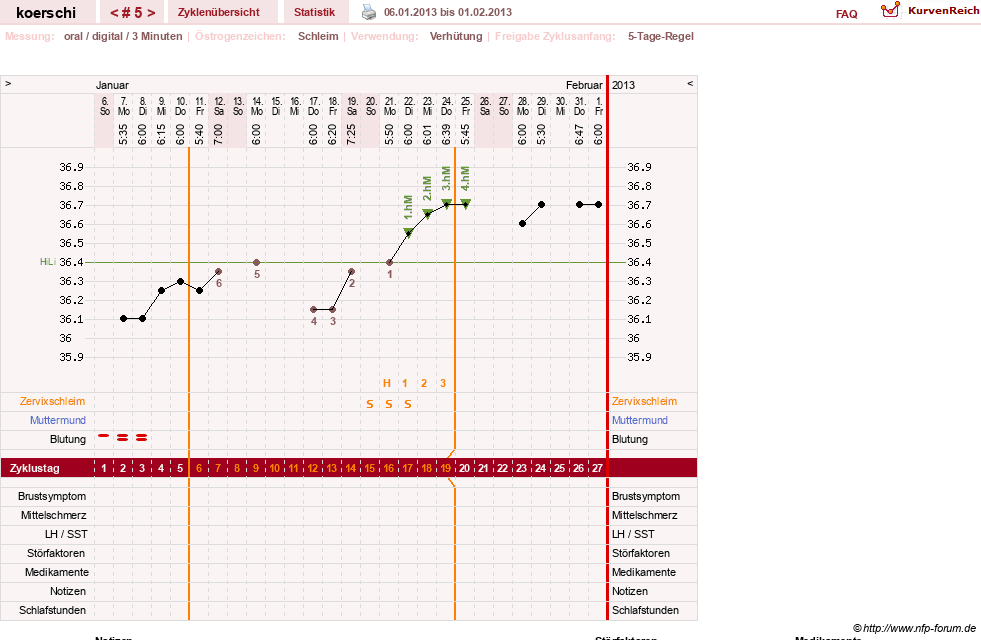Open the FAQ link
The height and width of the screenshot is (640, 981).
[846, 14]
